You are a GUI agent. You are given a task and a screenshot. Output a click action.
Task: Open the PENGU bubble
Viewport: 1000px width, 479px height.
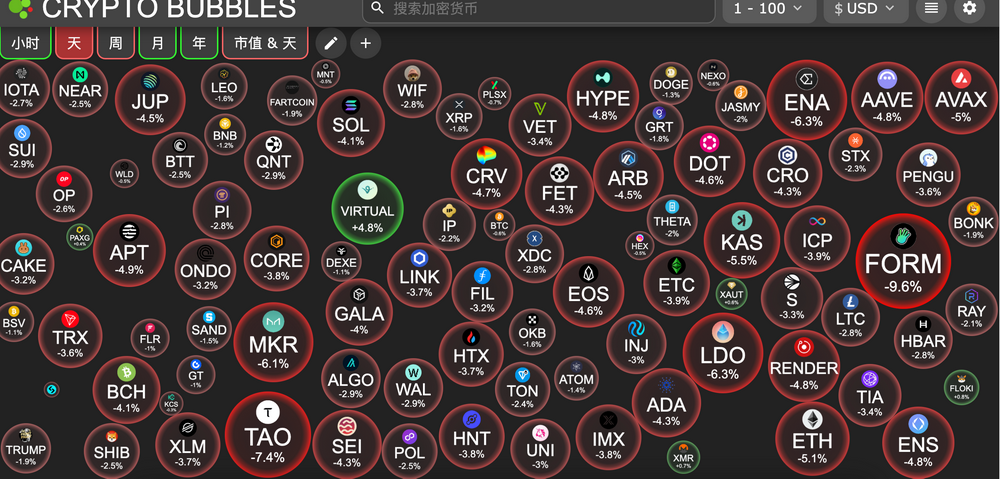[x=928, y=174]
